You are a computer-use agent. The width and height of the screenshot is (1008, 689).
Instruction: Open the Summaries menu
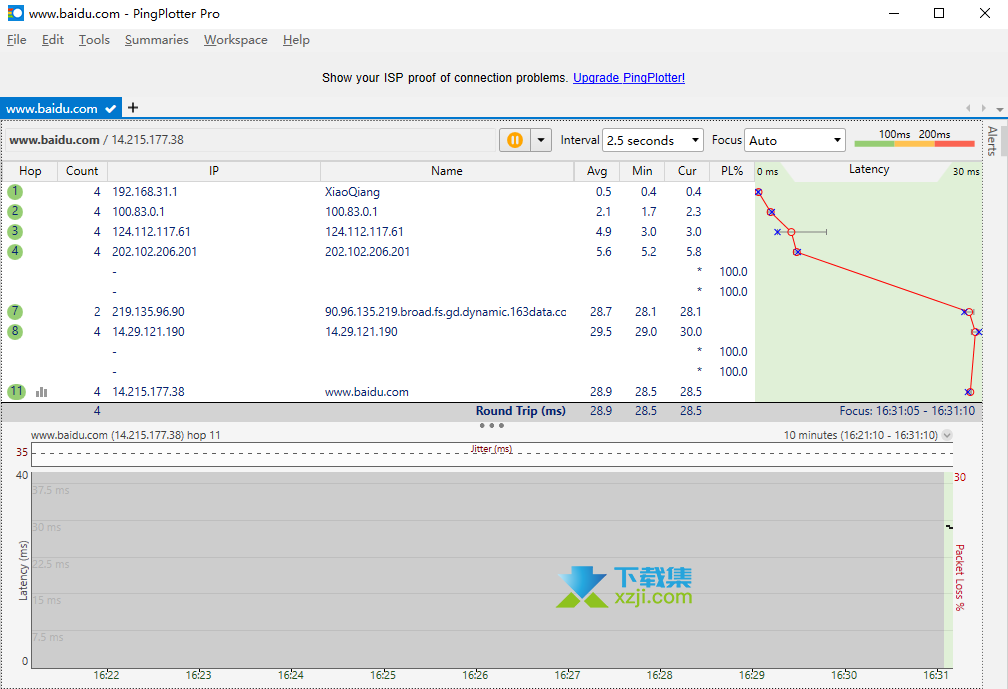pos(157,40)
